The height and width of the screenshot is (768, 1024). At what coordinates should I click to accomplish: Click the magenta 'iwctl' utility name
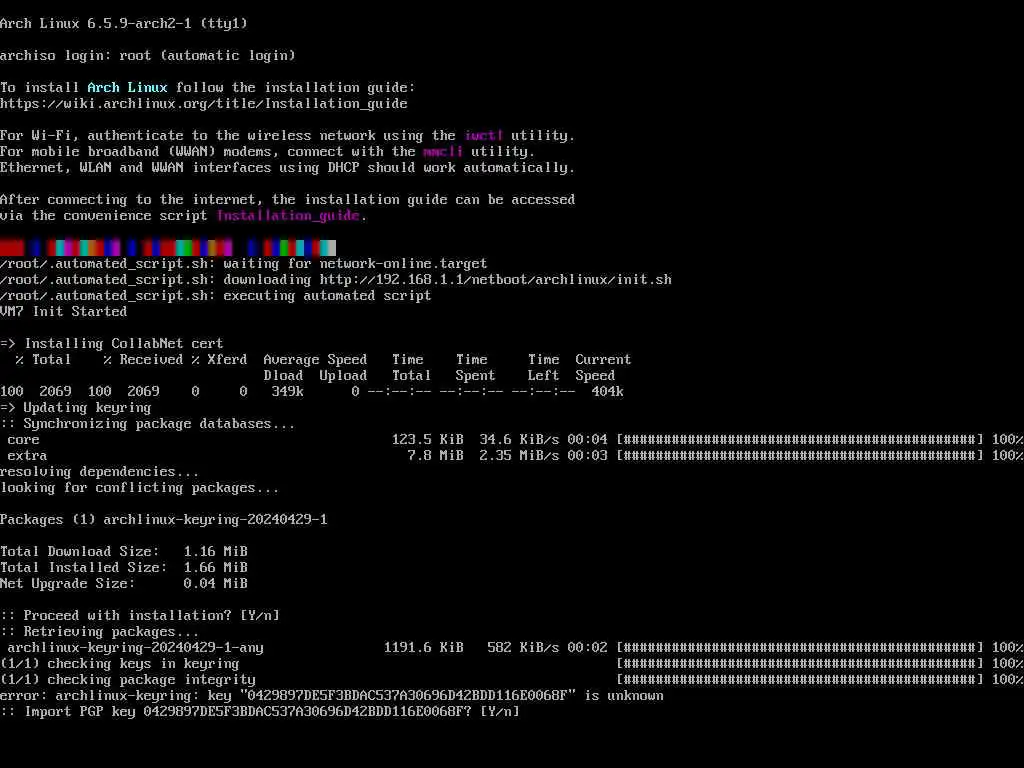tap(483, 135)
